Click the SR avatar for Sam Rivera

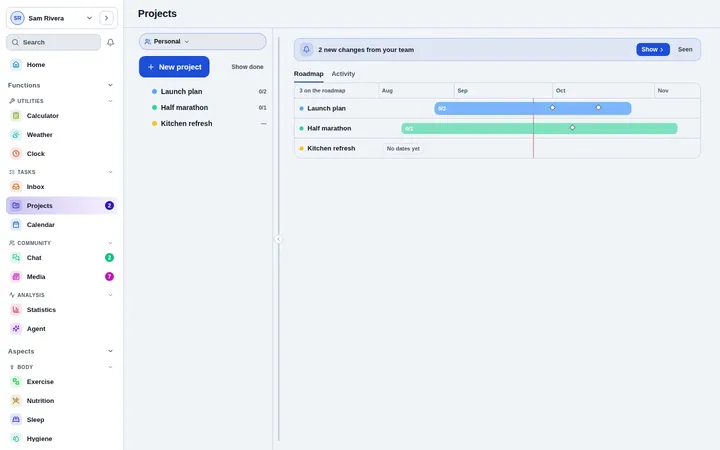17,18
